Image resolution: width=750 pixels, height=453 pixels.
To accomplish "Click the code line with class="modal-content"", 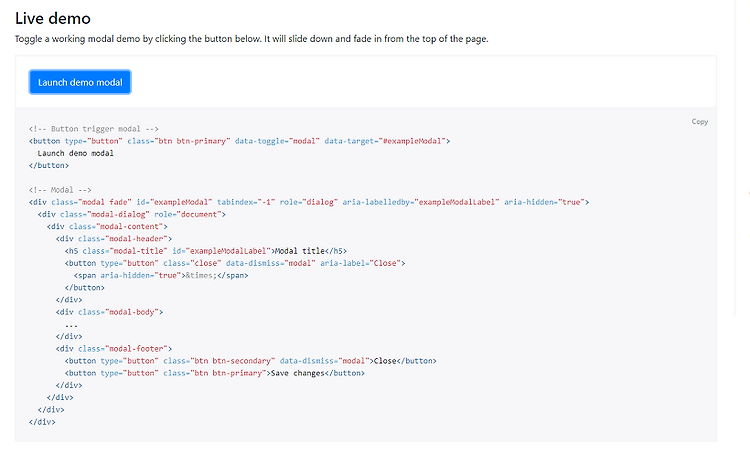I will pos(107,226).
